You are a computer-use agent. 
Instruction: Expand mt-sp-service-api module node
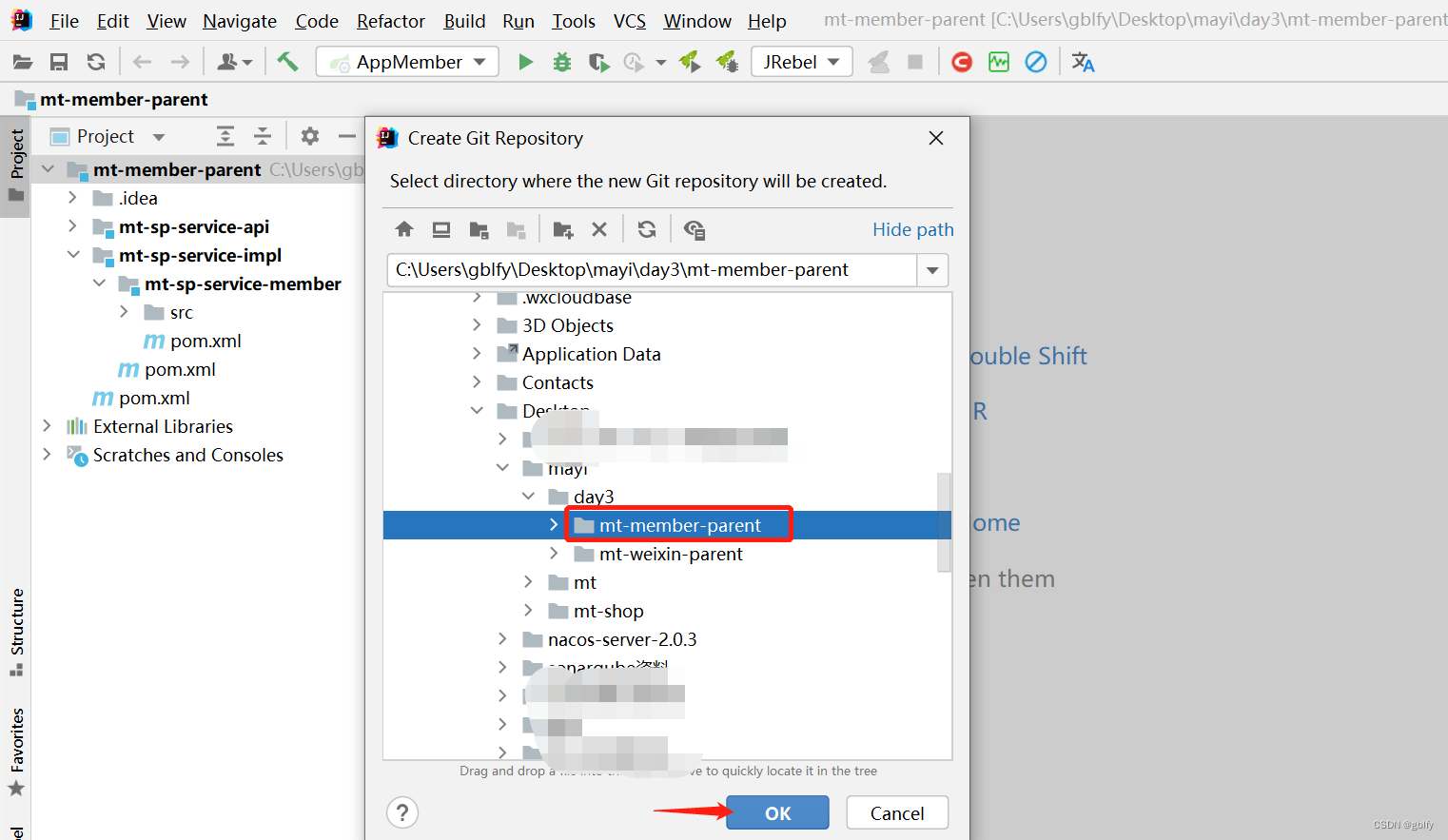click(72, 226)
